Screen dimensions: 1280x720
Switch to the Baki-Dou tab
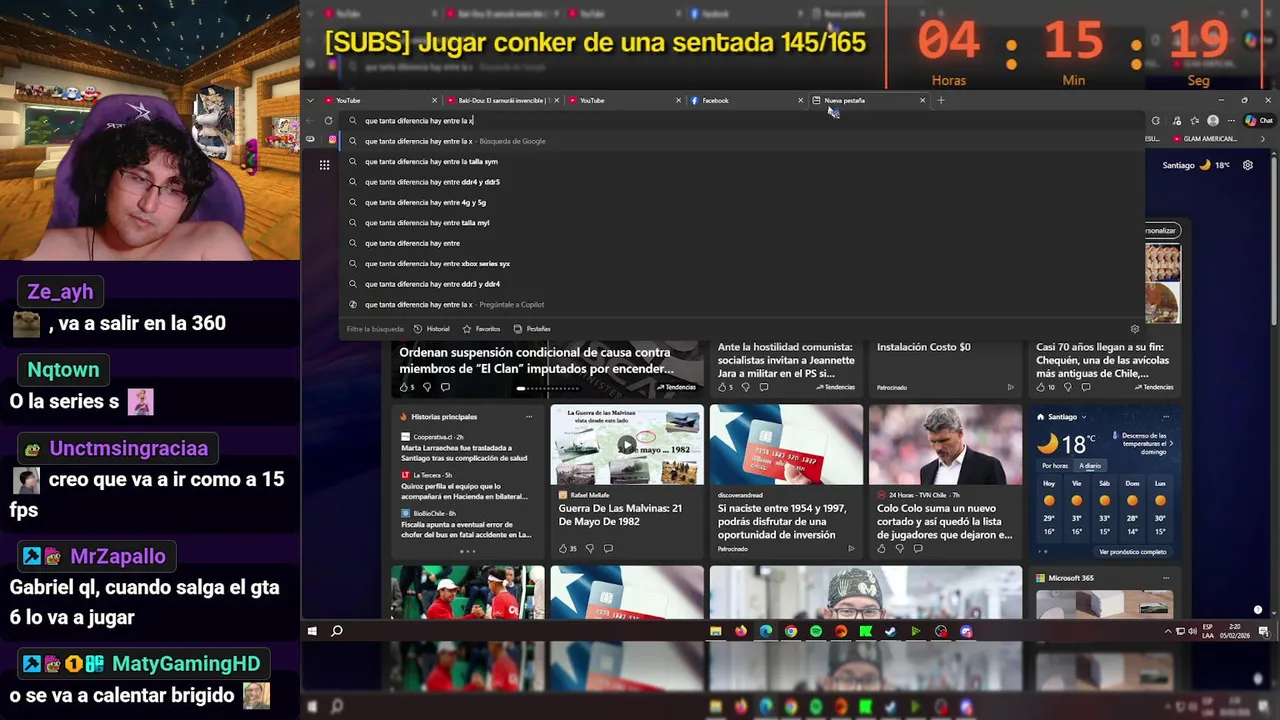[502, 100]
